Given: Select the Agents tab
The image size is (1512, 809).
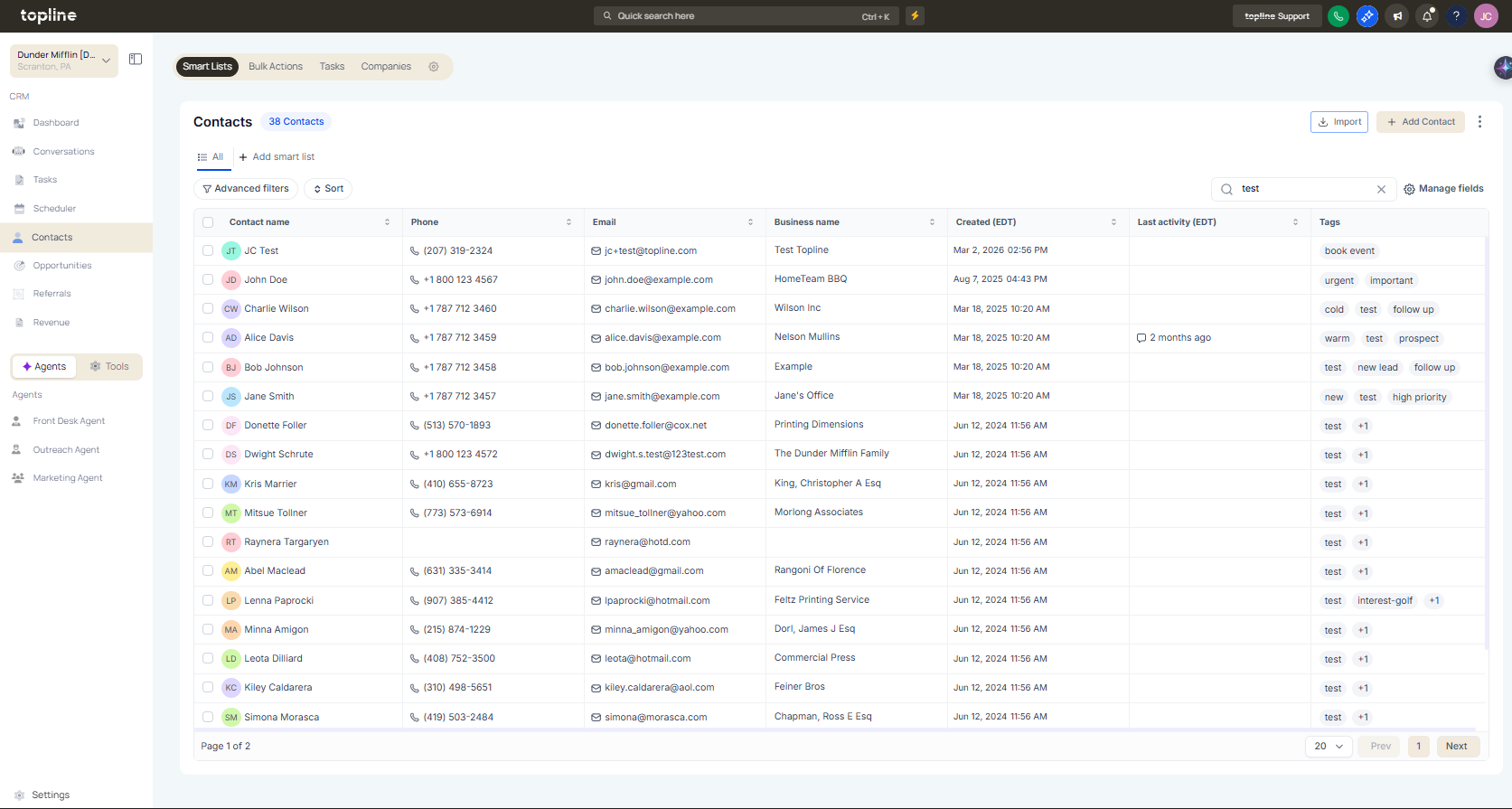Looking at the screenshot, I should pos(44,367).
